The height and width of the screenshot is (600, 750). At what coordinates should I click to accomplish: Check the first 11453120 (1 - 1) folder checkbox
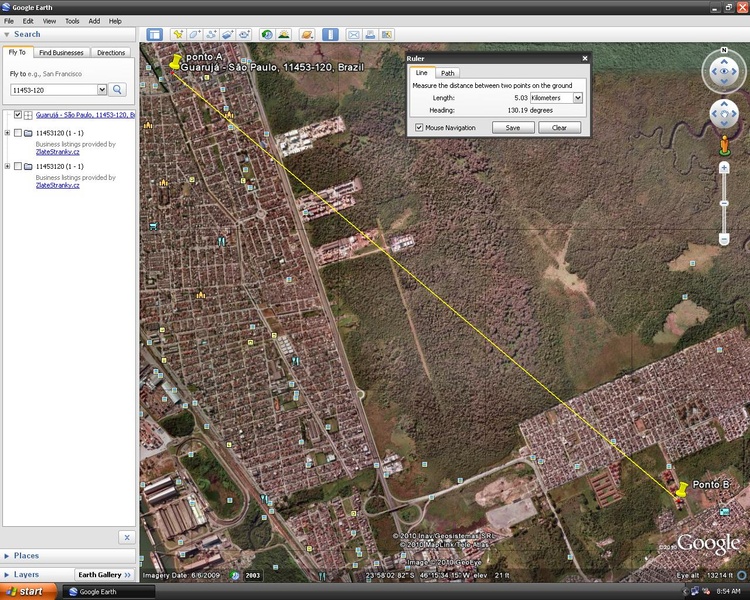(x=18, y=133)
